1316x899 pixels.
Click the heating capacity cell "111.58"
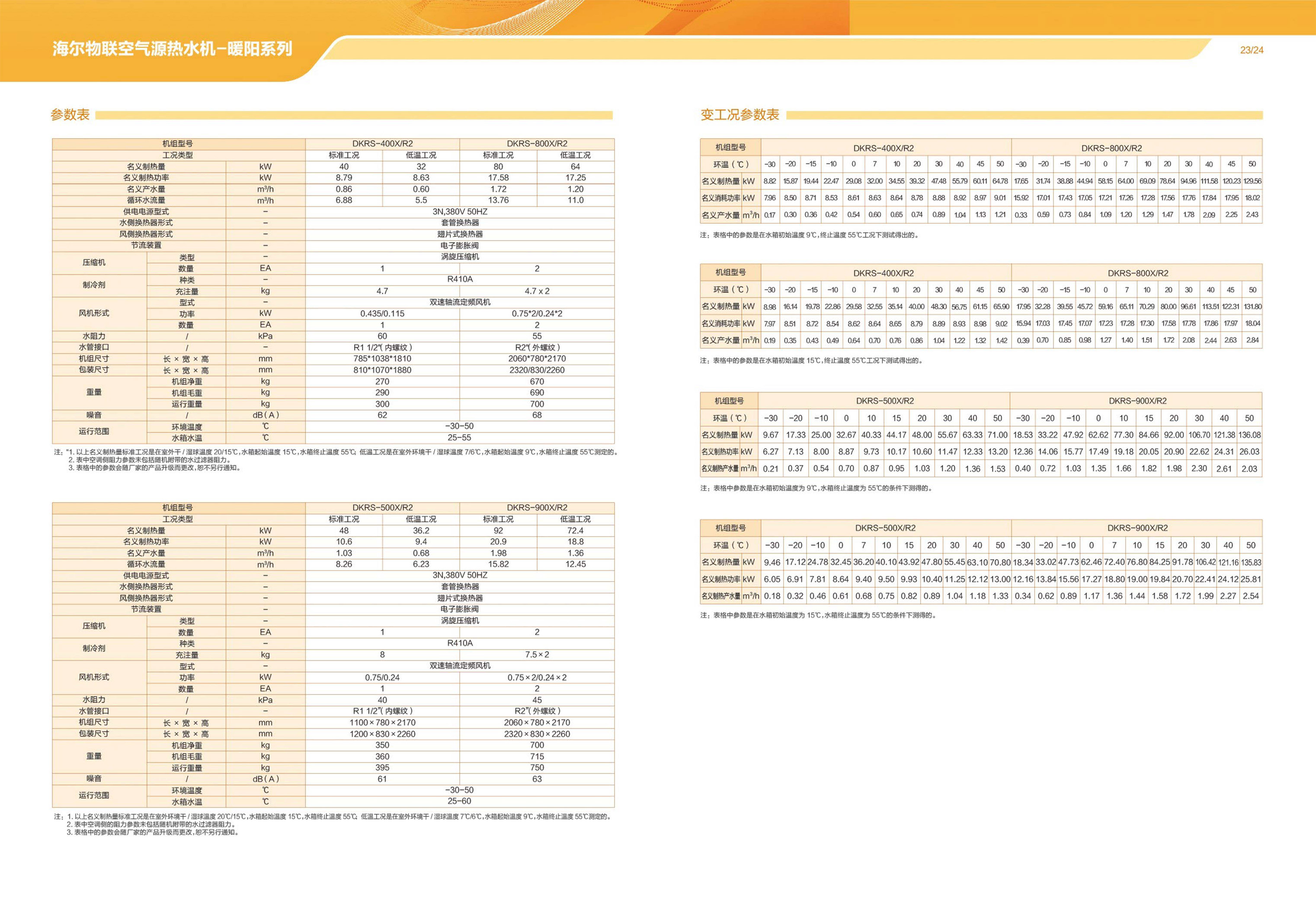coord(1209,181)
